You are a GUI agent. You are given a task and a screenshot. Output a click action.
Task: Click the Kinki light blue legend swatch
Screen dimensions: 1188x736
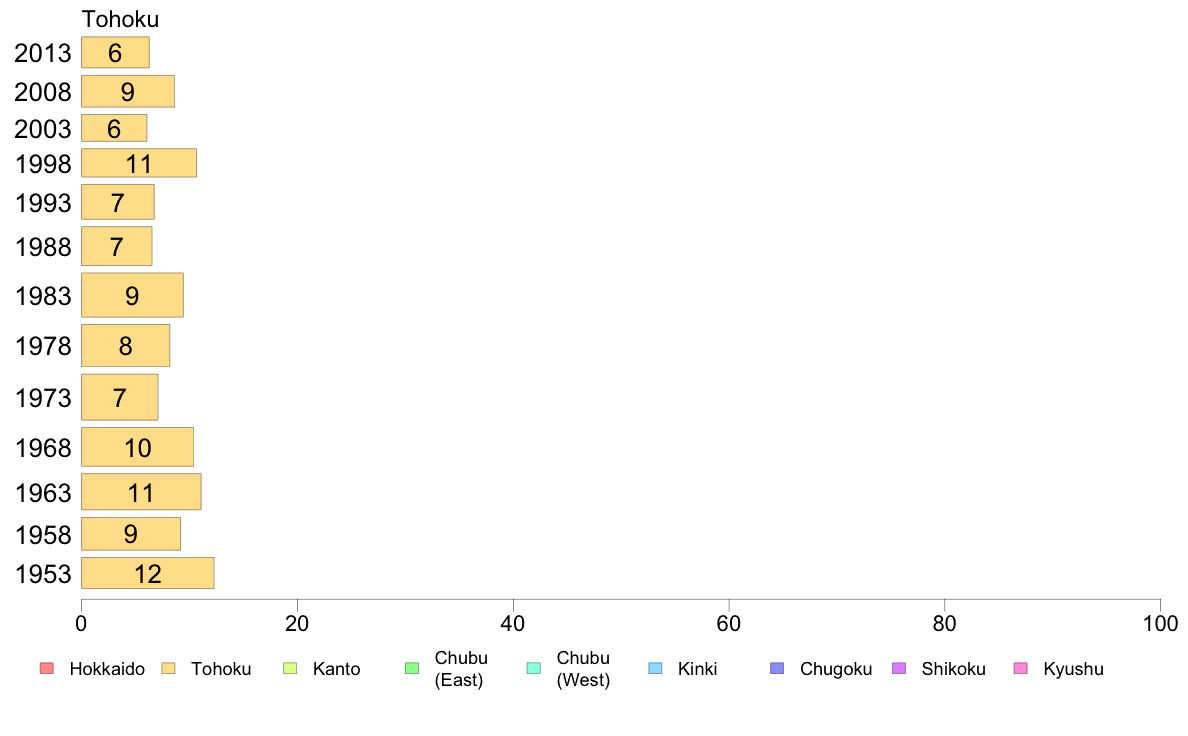[655, 669]
